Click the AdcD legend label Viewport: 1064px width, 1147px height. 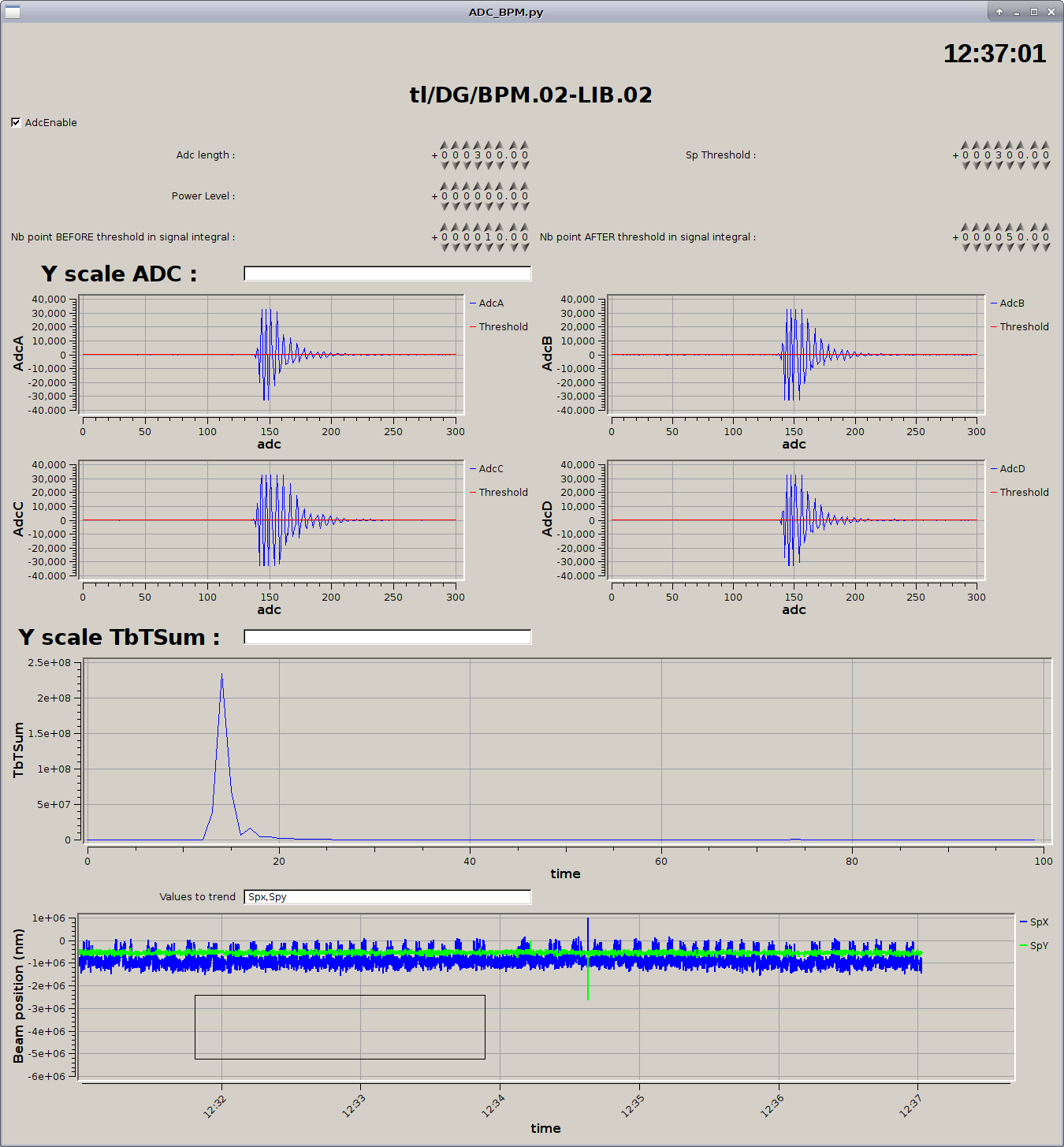[x=1012, y=469]
